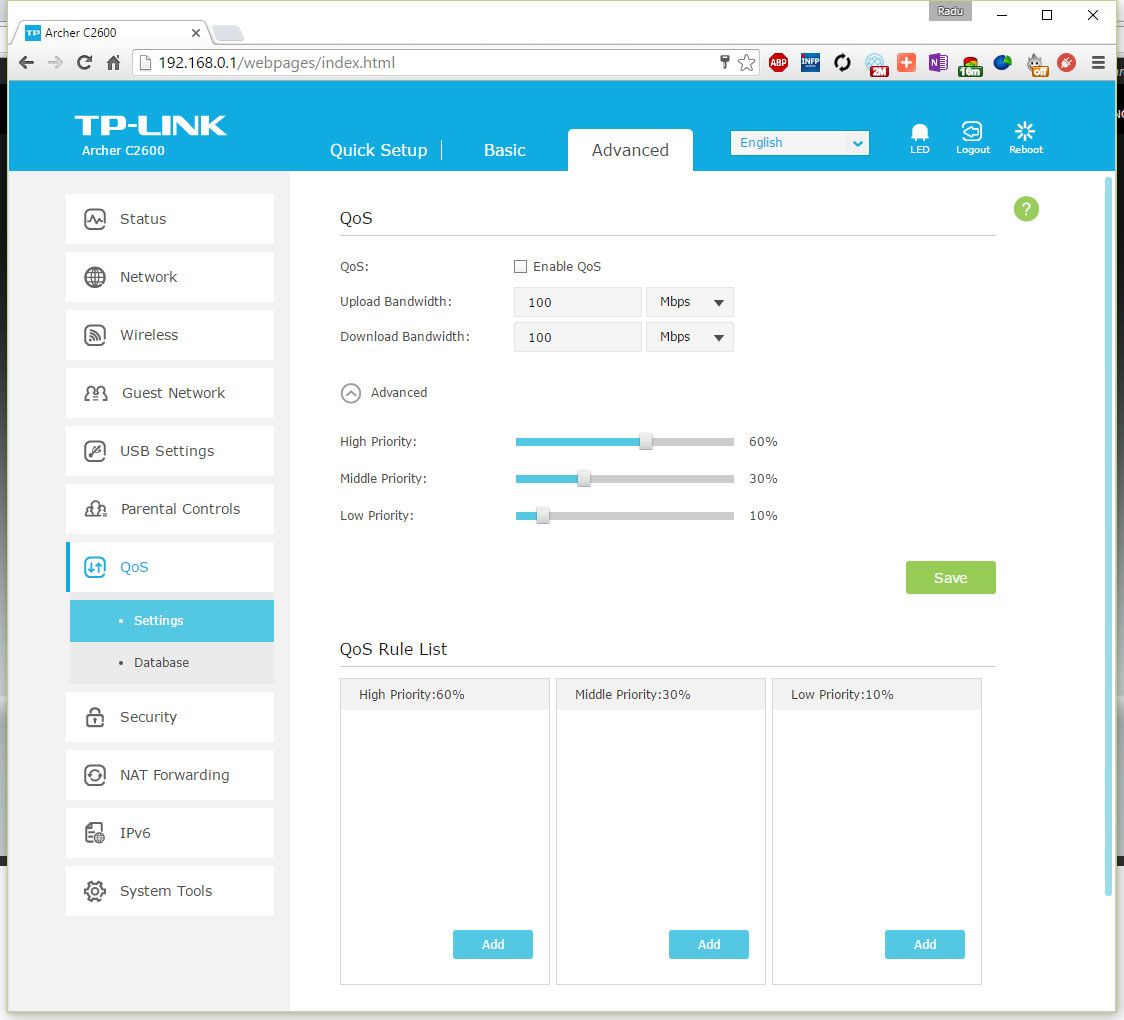
Task: Collapse the Advanced priority section
Action: pyautogui.click(x=351, y=393)
